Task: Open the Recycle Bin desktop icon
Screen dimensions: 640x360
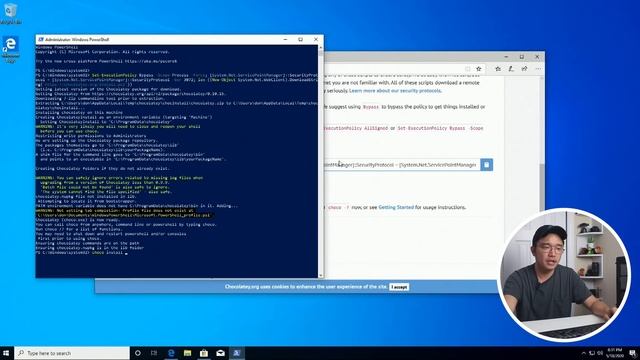Action: click(x=11, y=13)
